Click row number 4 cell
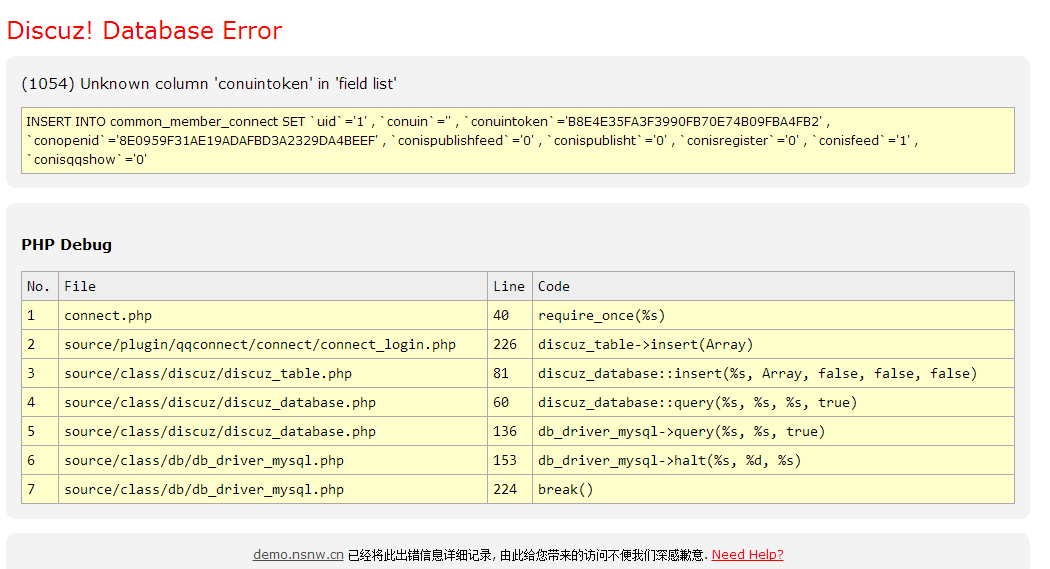 click(40, 402)
